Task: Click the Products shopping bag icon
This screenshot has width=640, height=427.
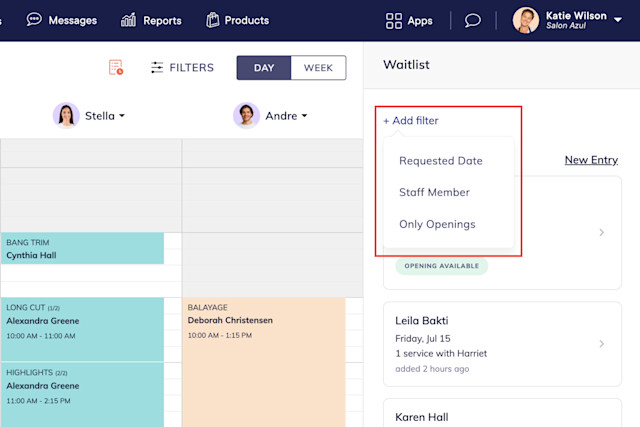Action: 213,20
